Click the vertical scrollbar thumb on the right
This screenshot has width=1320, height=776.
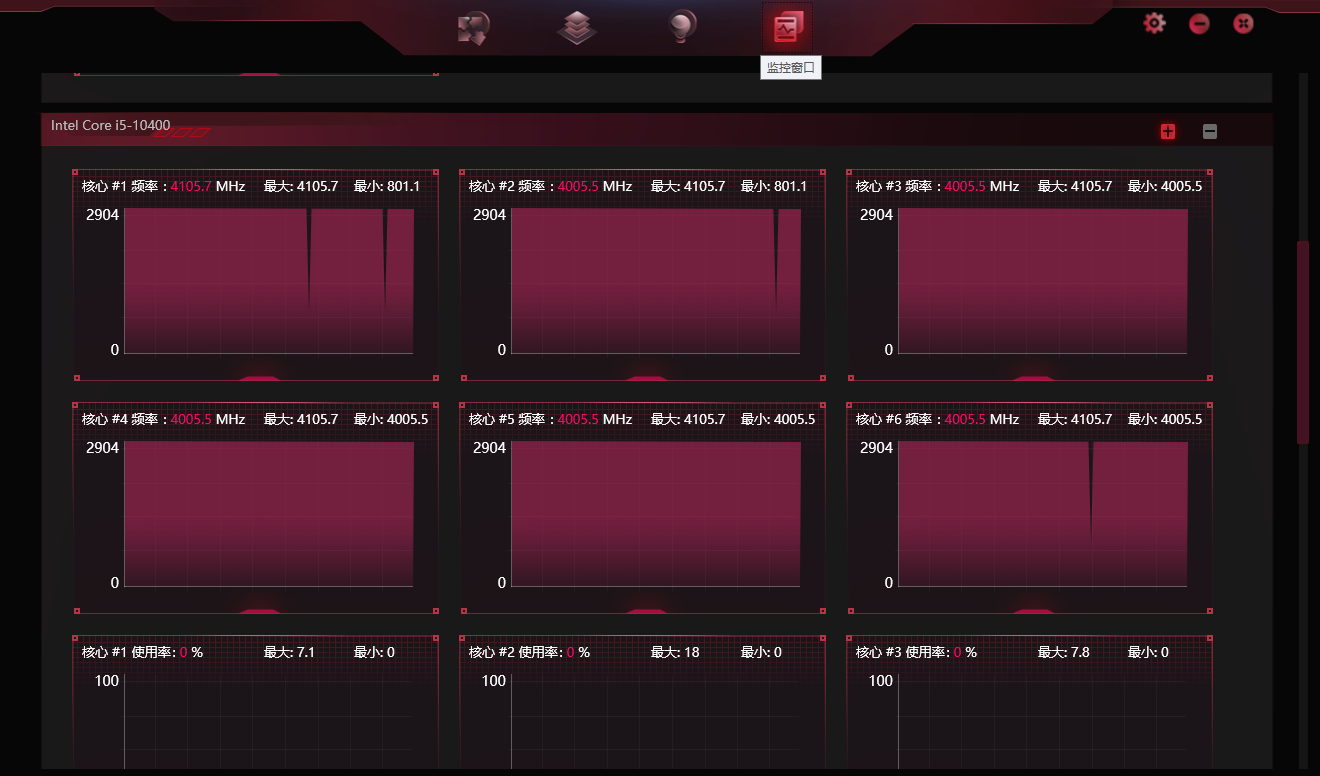[x=1303, y=342]
